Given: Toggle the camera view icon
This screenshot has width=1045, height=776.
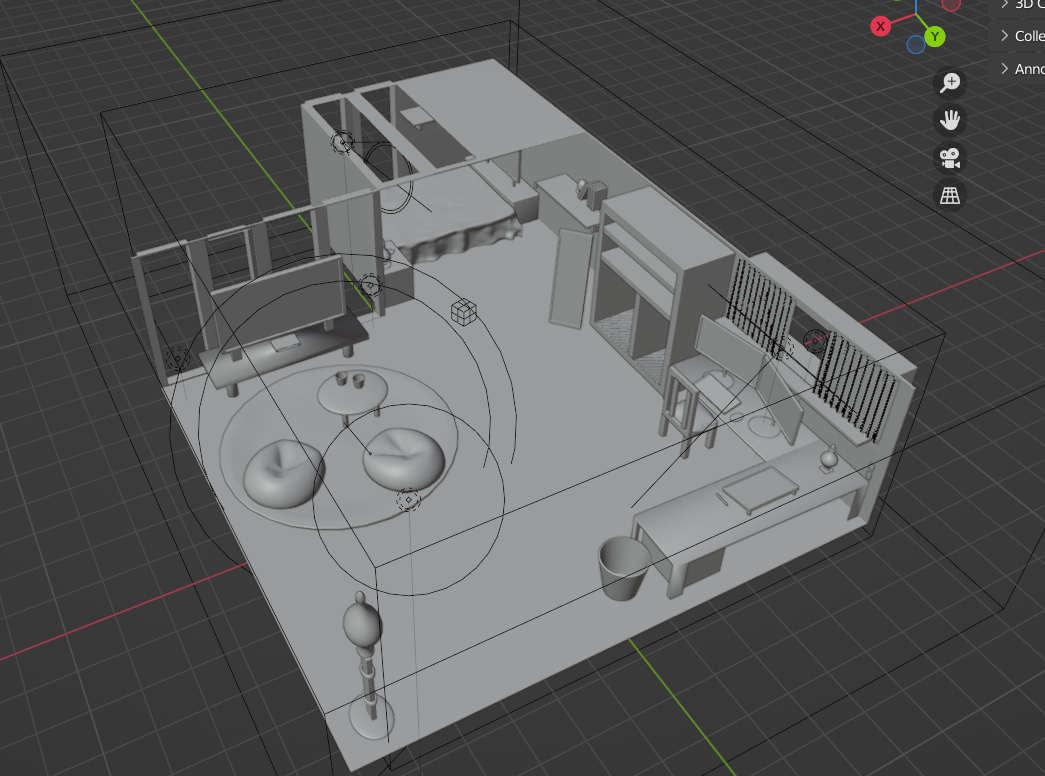Looking at the screenshot, I should tap(950, 158).
